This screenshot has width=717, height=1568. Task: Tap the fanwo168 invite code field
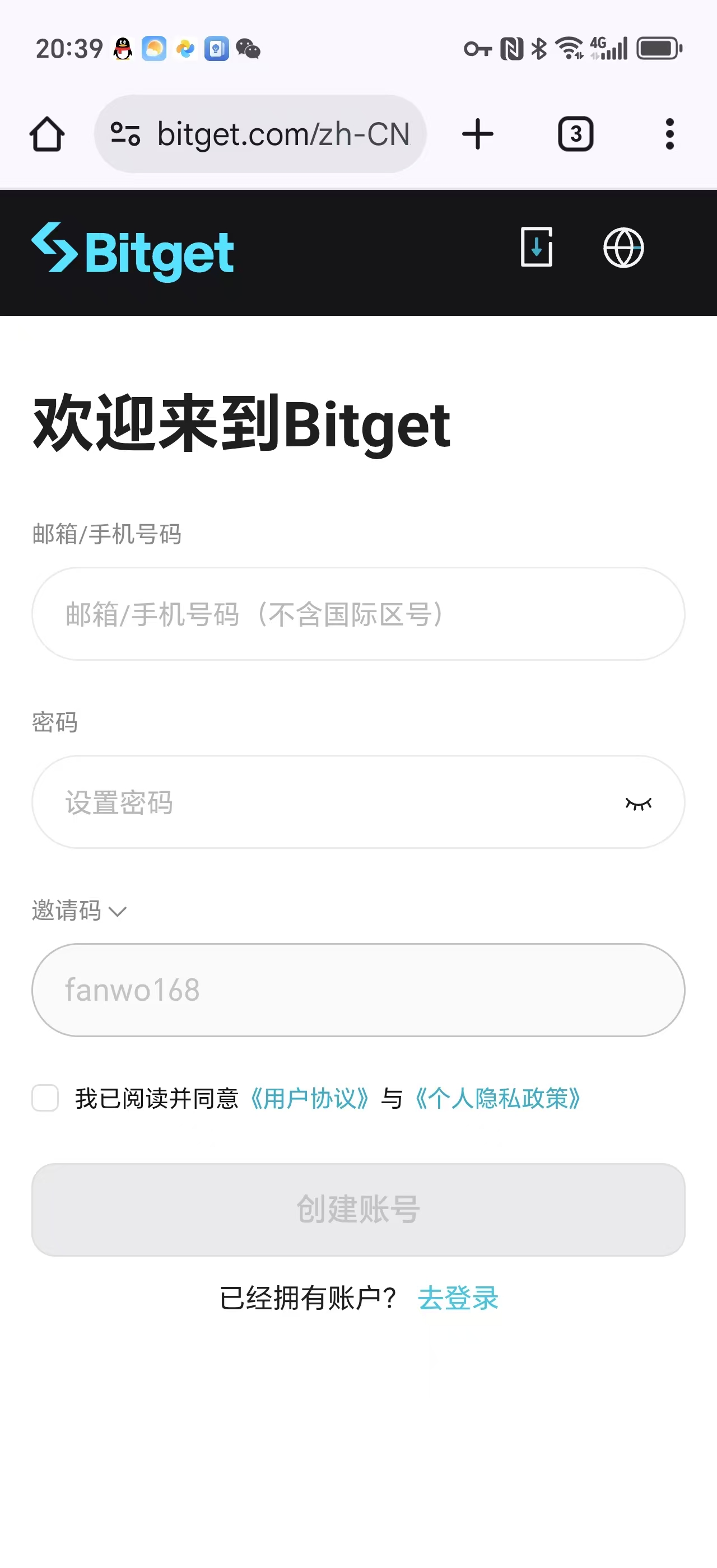(358, 990)
